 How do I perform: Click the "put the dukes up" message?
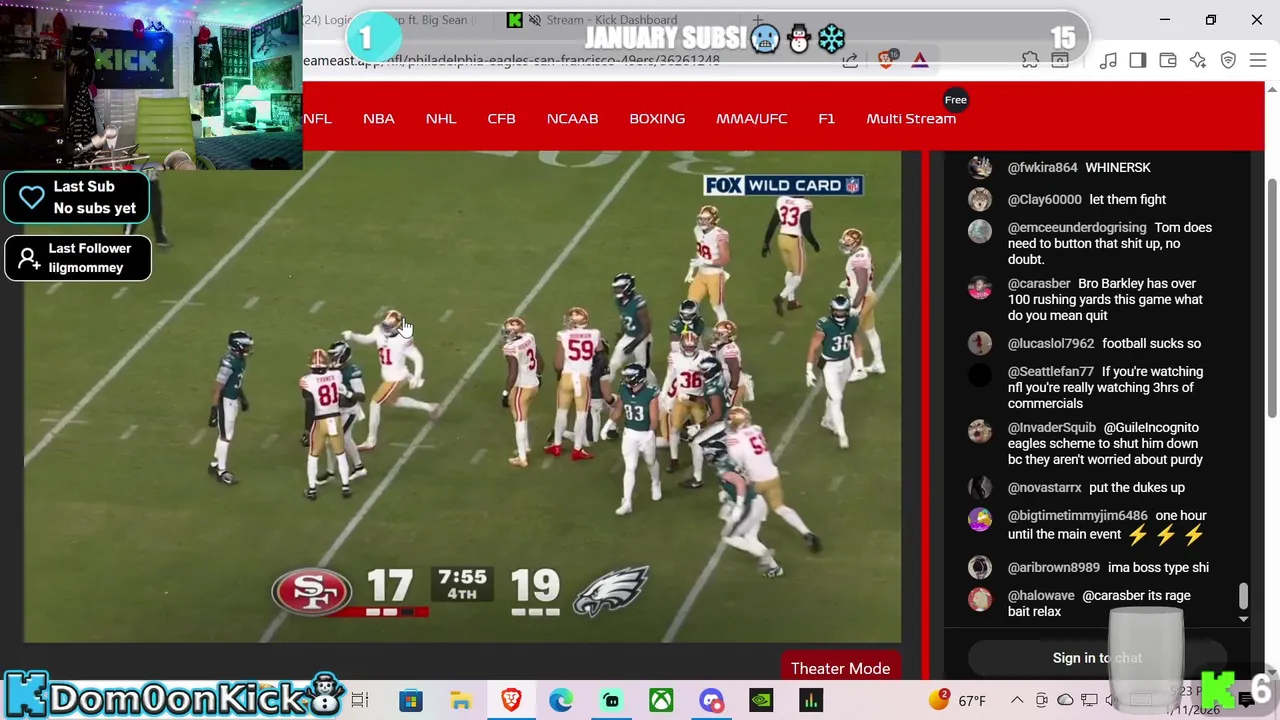pos(1137,487)
